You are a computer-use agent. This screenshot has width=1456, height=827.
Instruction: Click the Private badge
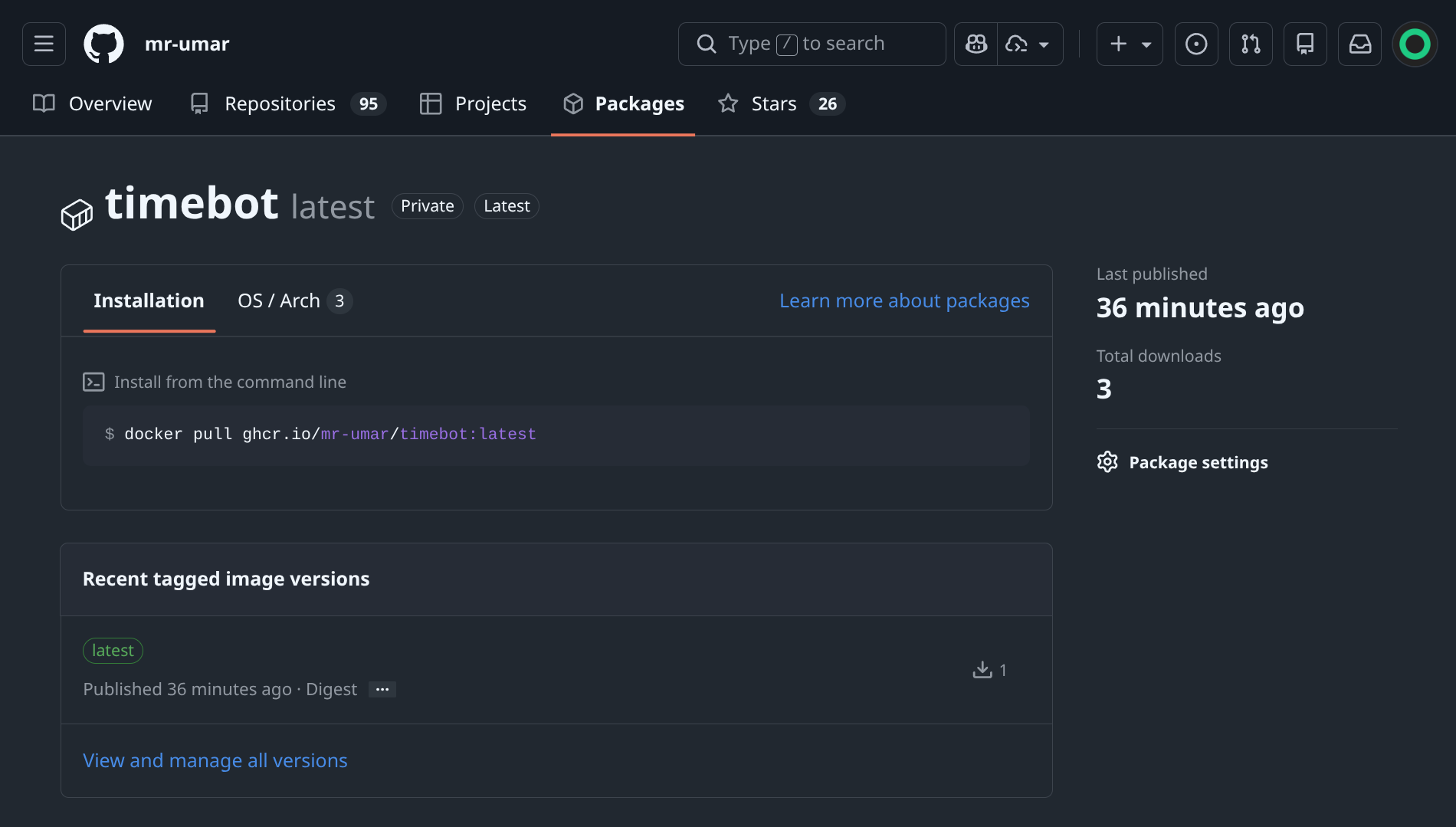coord(428,206)
